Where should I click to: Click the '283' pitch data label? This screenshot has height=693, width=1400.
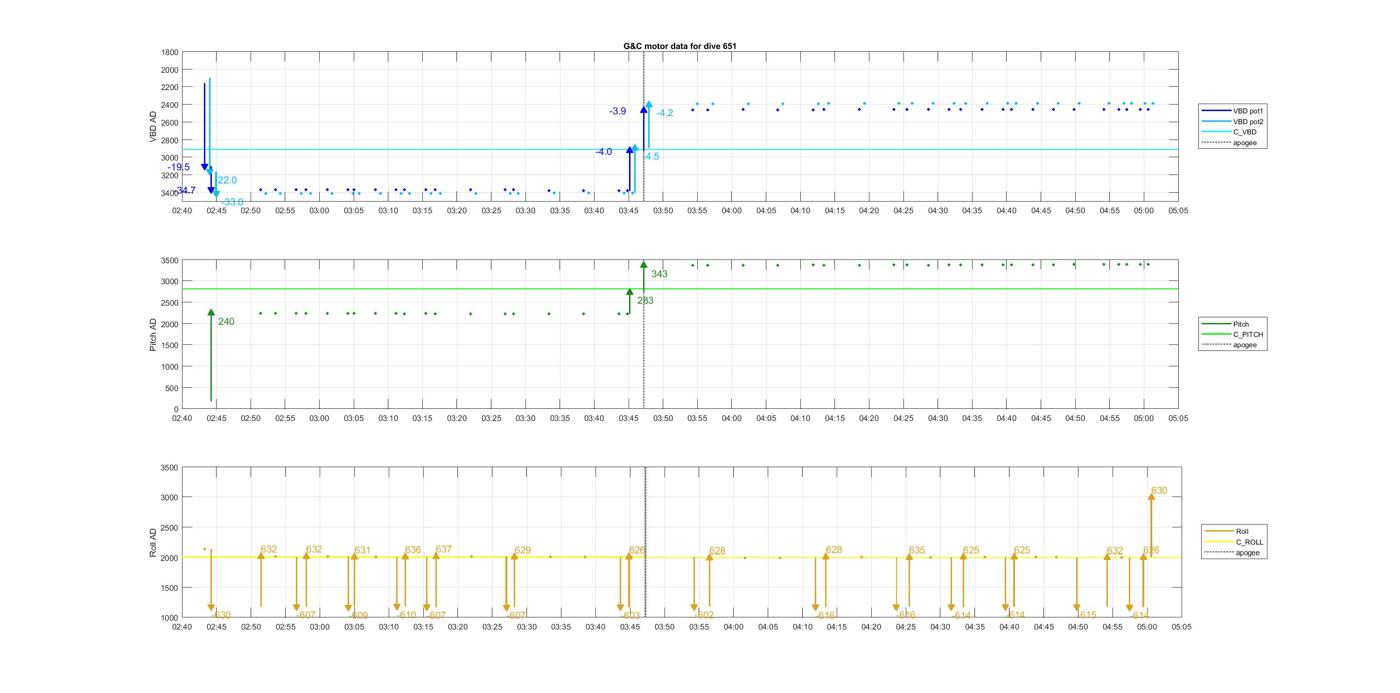coord(645,301)
